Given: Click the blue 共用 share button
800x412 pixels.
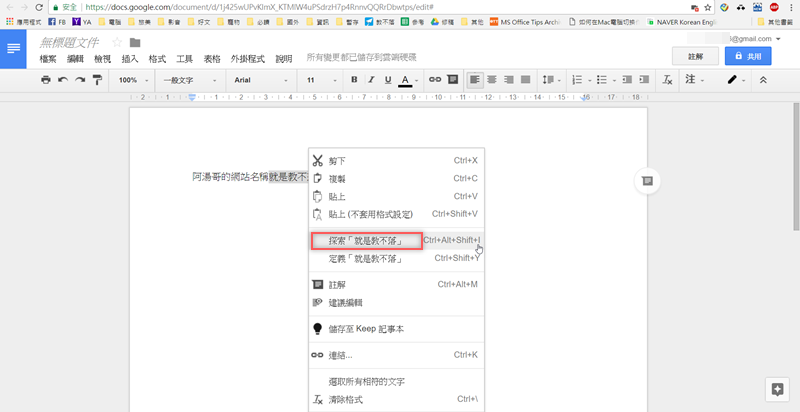Looking at the screenshot, I should (x=754, y=57).
